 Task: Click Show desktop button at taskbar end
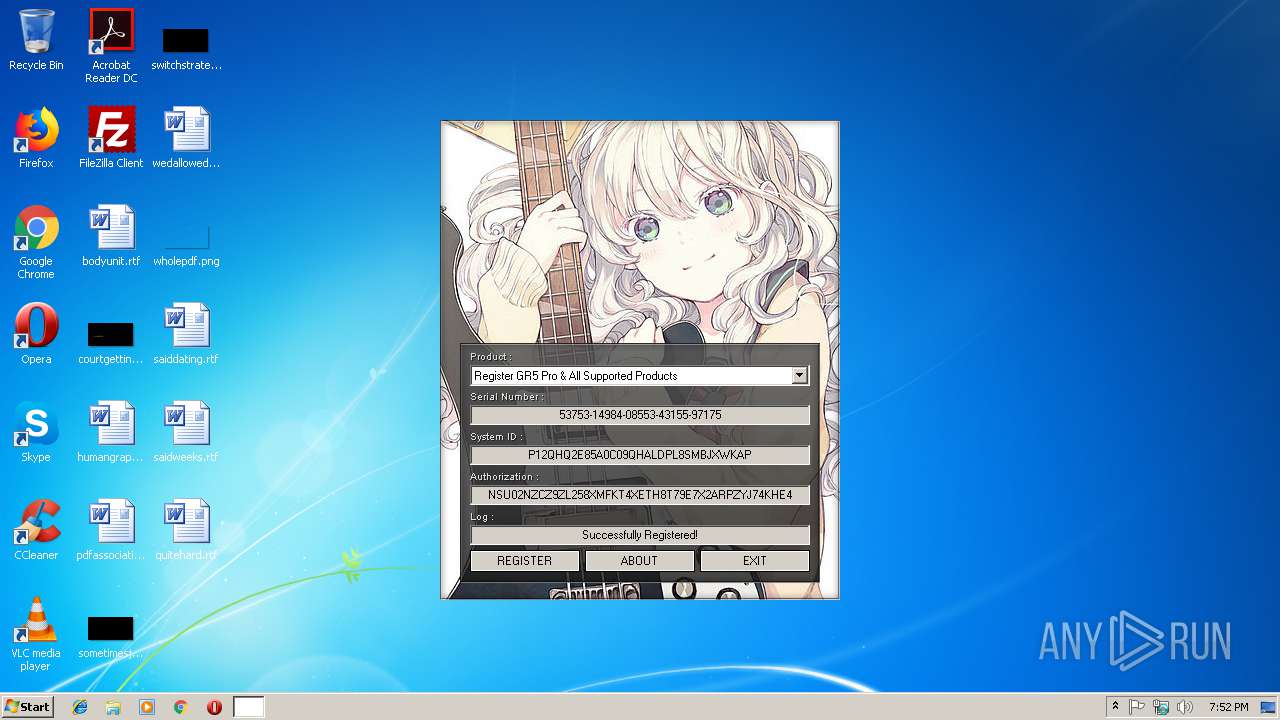coord(1269,707)
